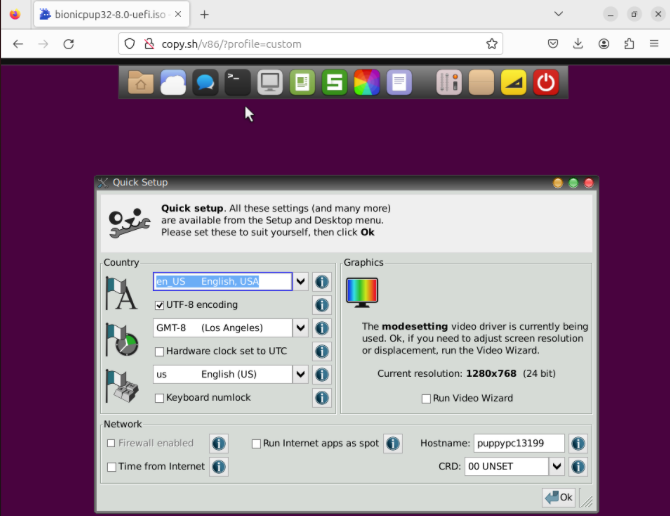This screenshot has height=517, width=670.
Task: Toggle the Firewall enabled checkbox
Action: point(111,443)
